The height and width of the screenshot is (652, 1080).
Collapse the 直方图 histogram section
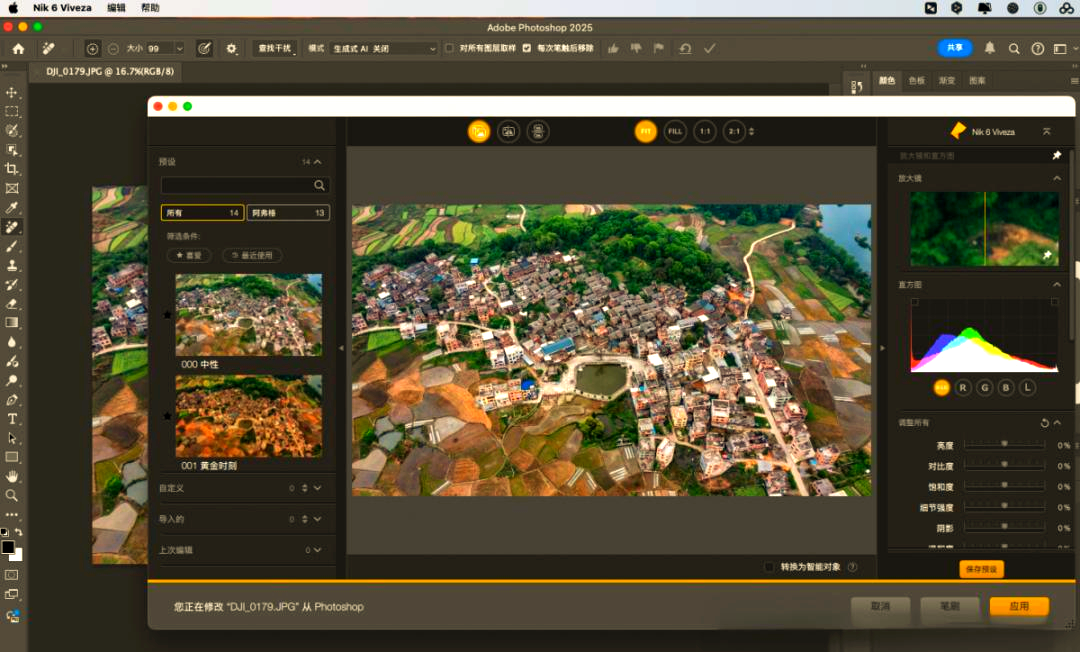(1057, 285)
